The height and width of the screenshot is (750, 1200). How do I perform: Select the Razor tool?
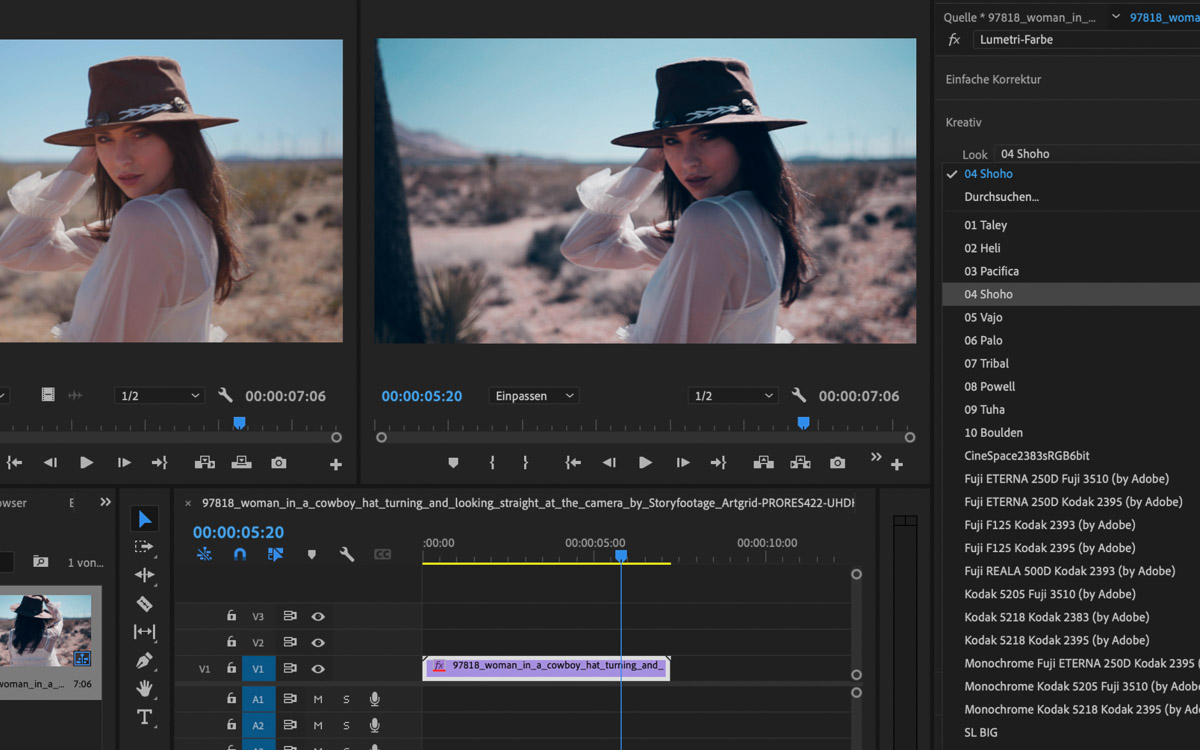pyautogui.click(x=144, y=604)
